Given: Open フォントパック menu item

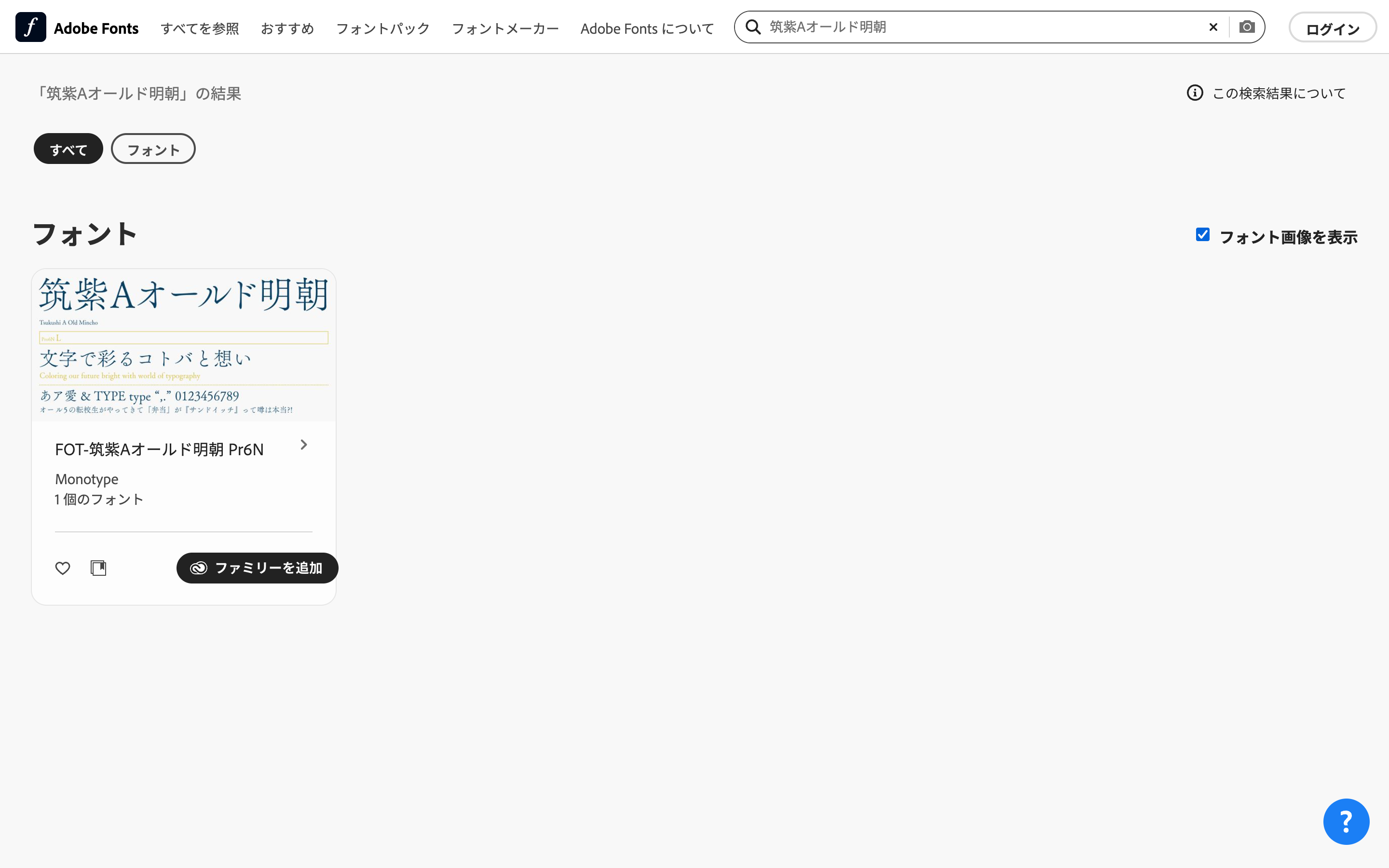Looking at the screenshot, I should (x=383, y=28).
